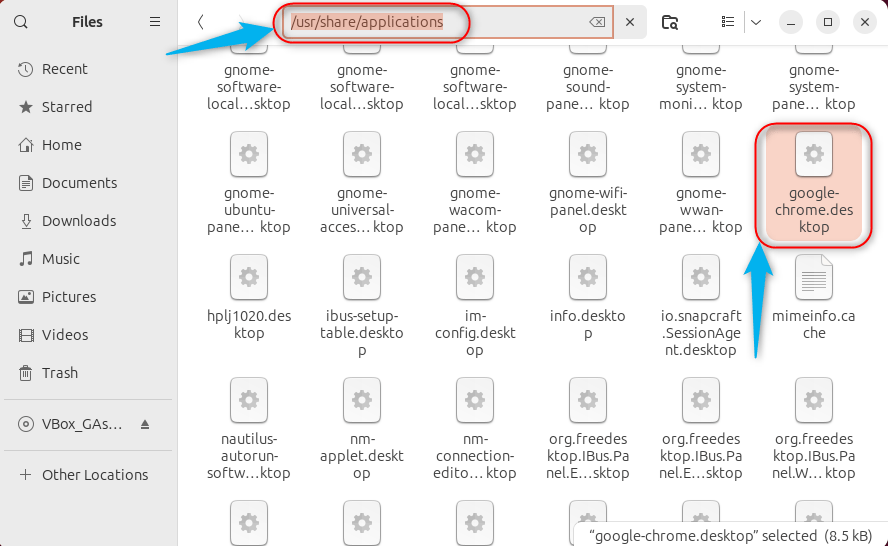The height and width of the screenshot is (546, 888).
Task: Go to Home folder in sidebar
Action: pyautogui.click(x=88, y=145)
